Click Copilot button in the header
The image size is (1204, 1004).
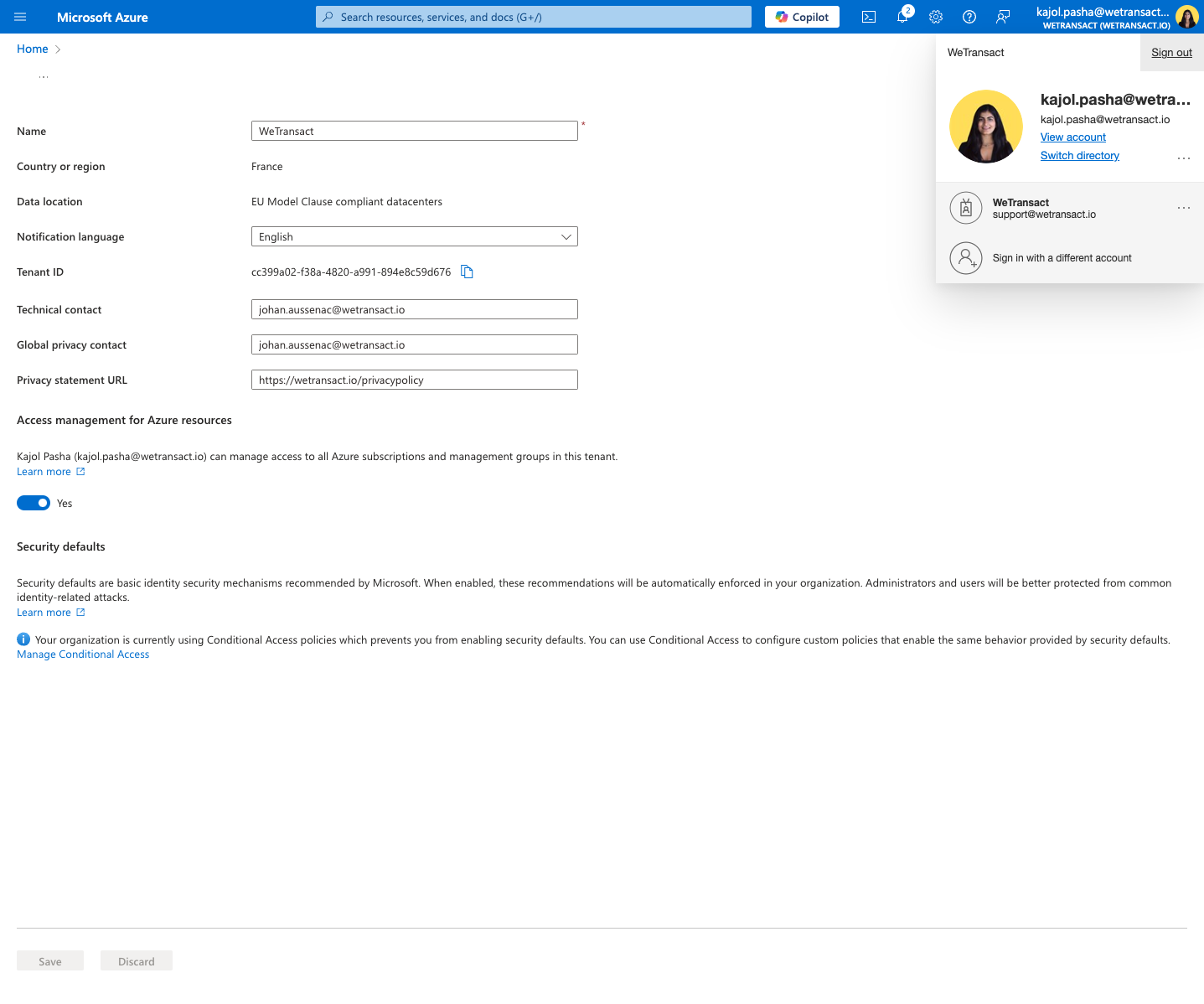pos(802,17)
